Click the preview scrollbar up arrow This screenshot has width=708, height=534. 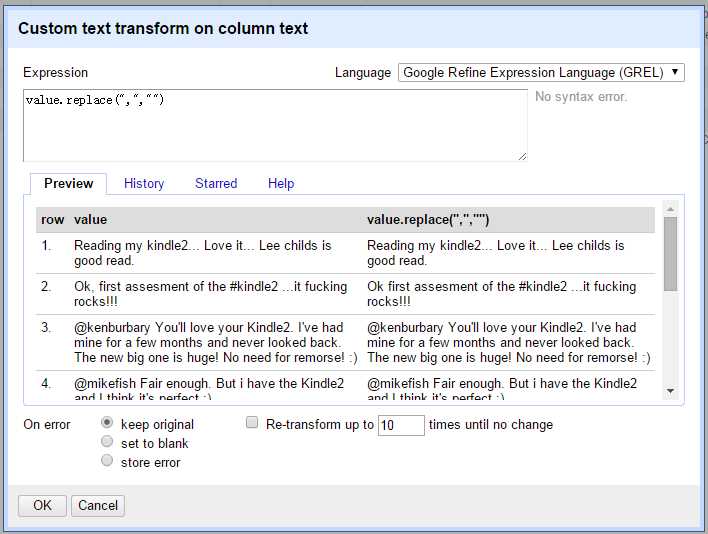(x=670, y=209)
